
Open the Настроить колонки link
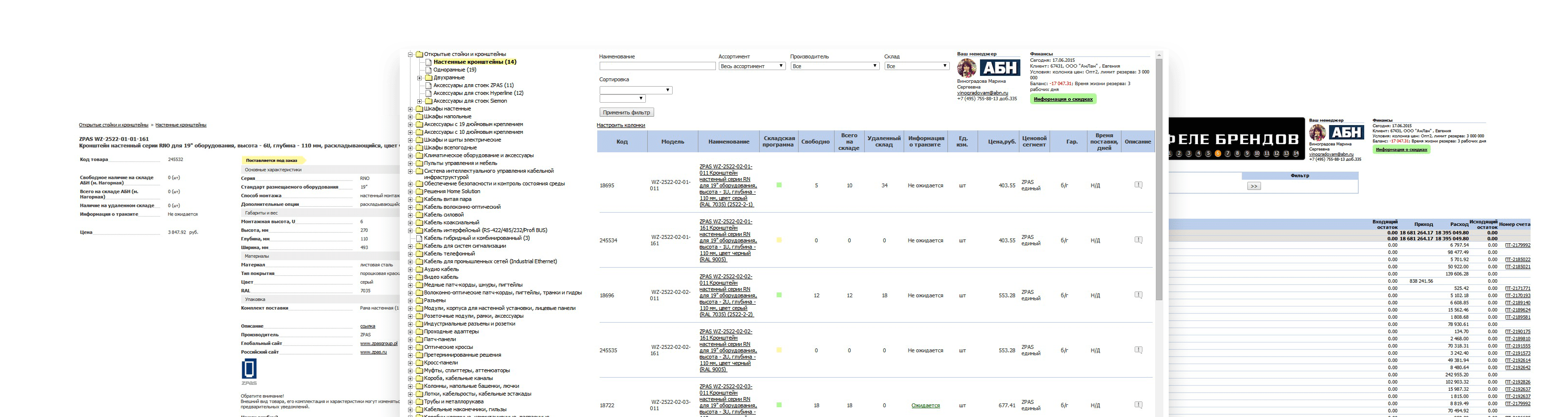coord(621,126)
